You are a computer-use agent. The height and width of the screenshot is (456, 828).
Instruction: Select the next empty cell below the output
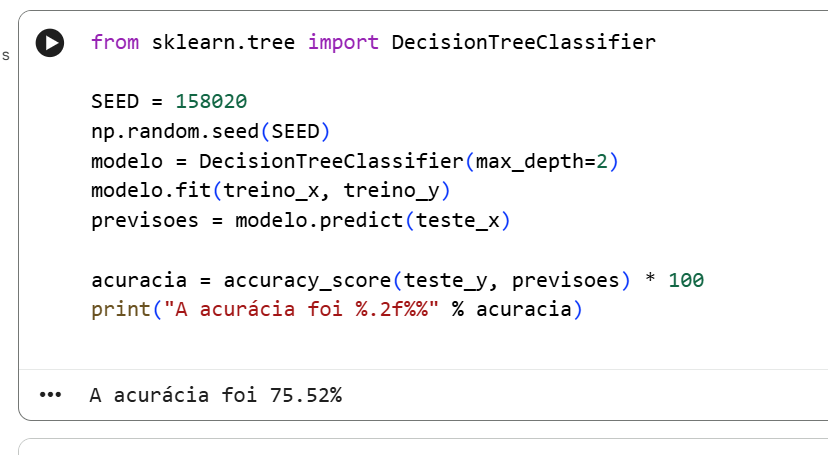click(x=420, y=446)
